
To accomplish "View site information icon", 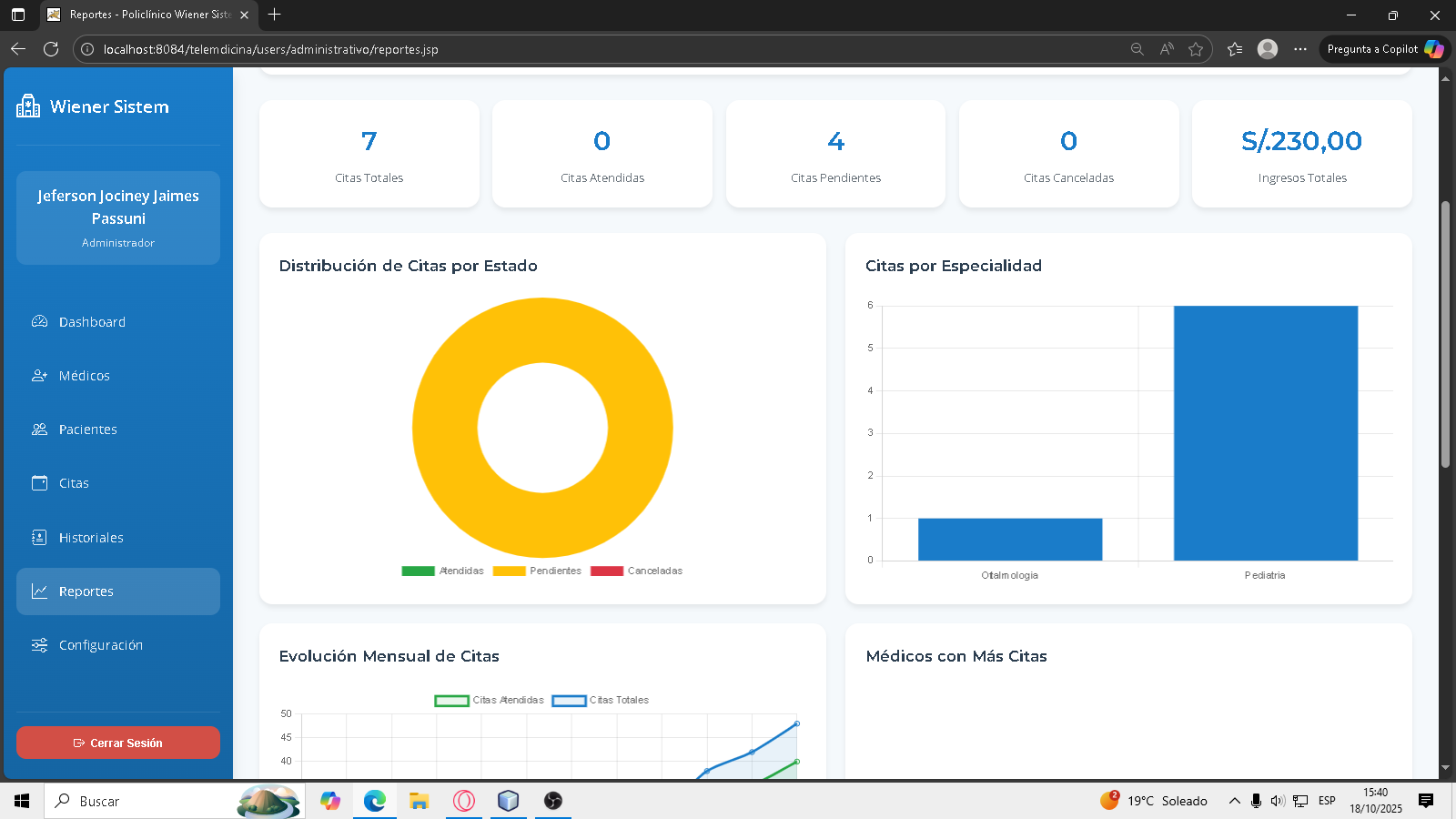I will click(x=87, y=49).
